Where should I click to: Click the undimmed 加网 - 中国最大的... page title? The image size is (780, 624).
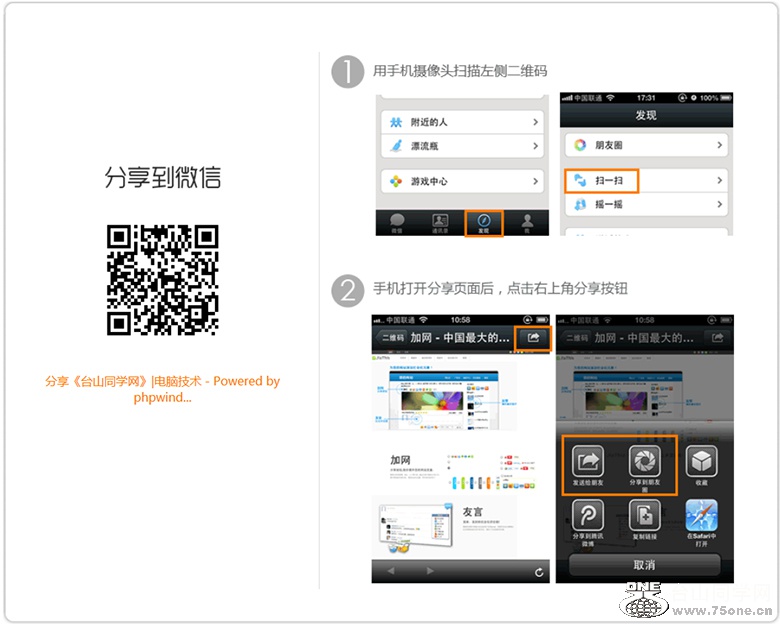[460, 338]
